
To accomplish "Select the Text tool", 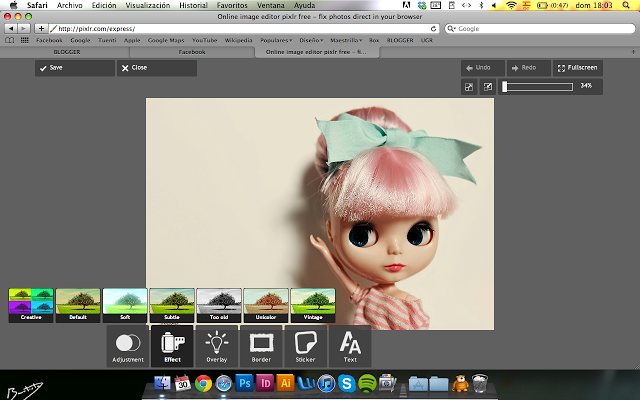I will click(350, 346).
